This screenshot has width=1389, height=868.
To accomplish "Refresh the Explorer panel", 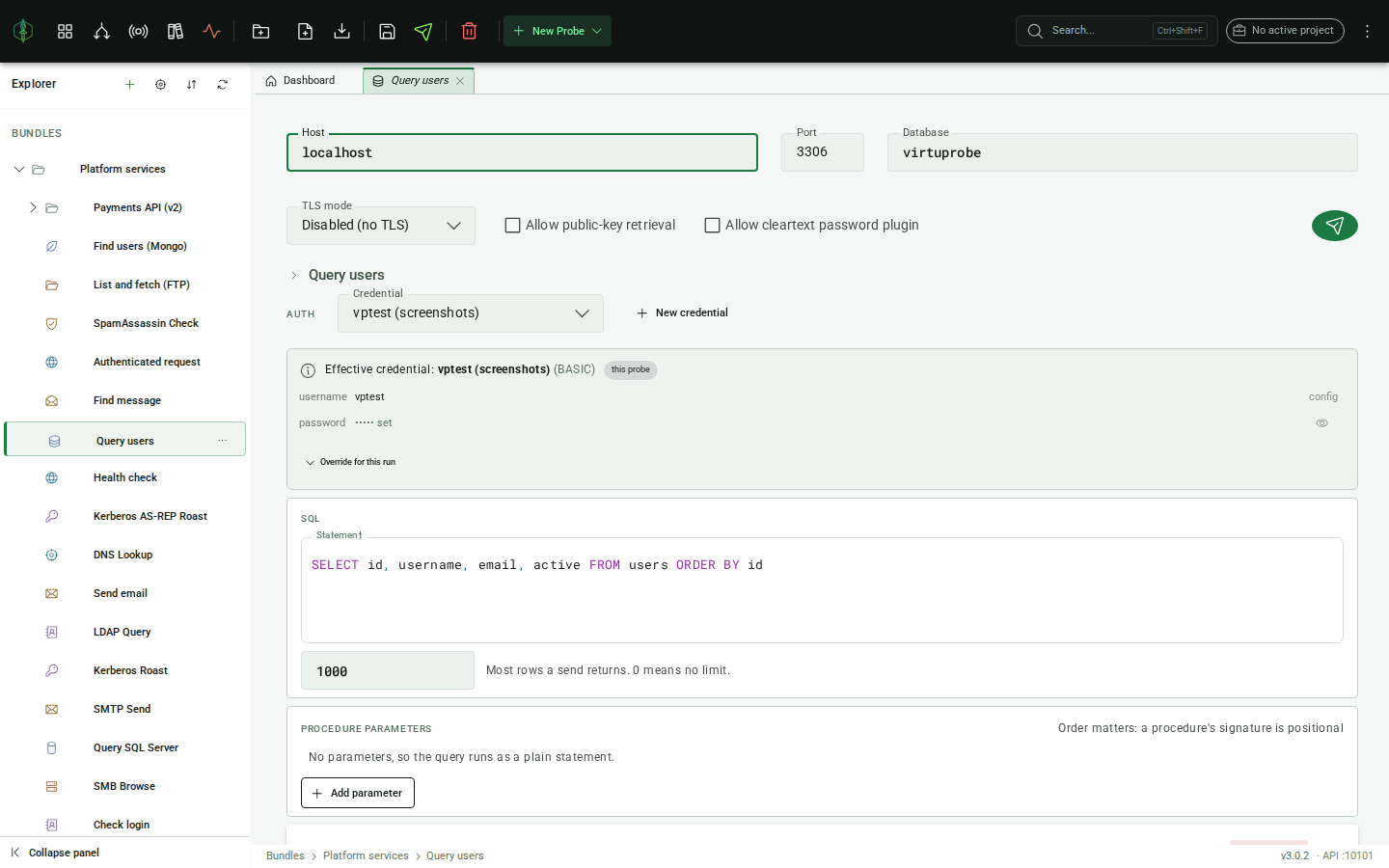I will (x=222, y=84).
